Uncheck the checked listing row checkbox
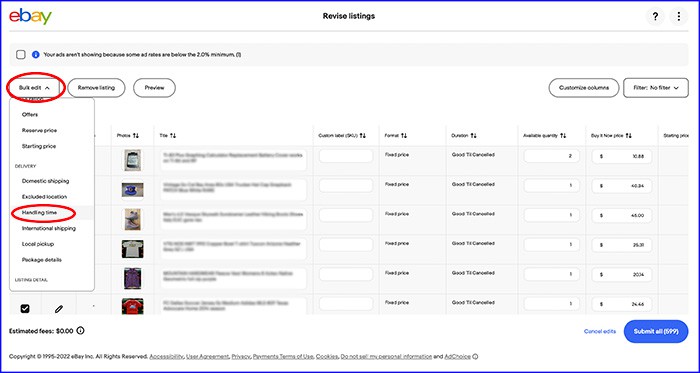This screenshot has height=373, width=700. (x=25, y=309)
